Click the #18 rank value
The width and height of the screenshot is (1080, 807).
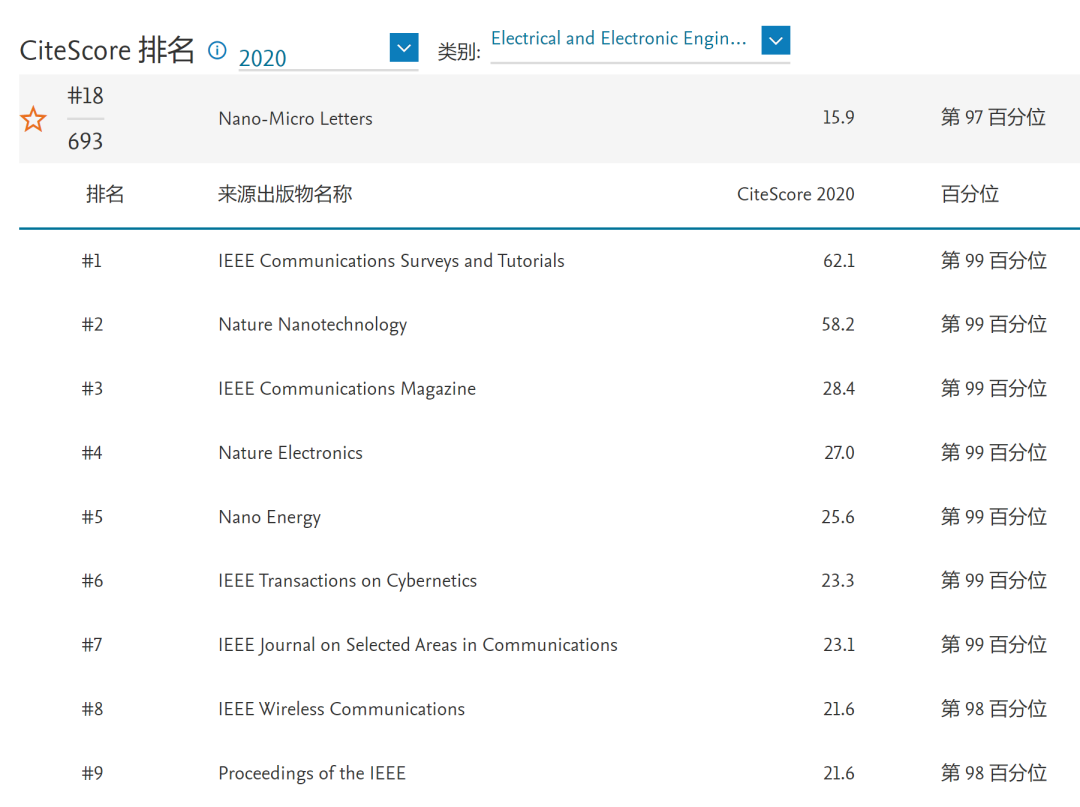pos(85,96)
